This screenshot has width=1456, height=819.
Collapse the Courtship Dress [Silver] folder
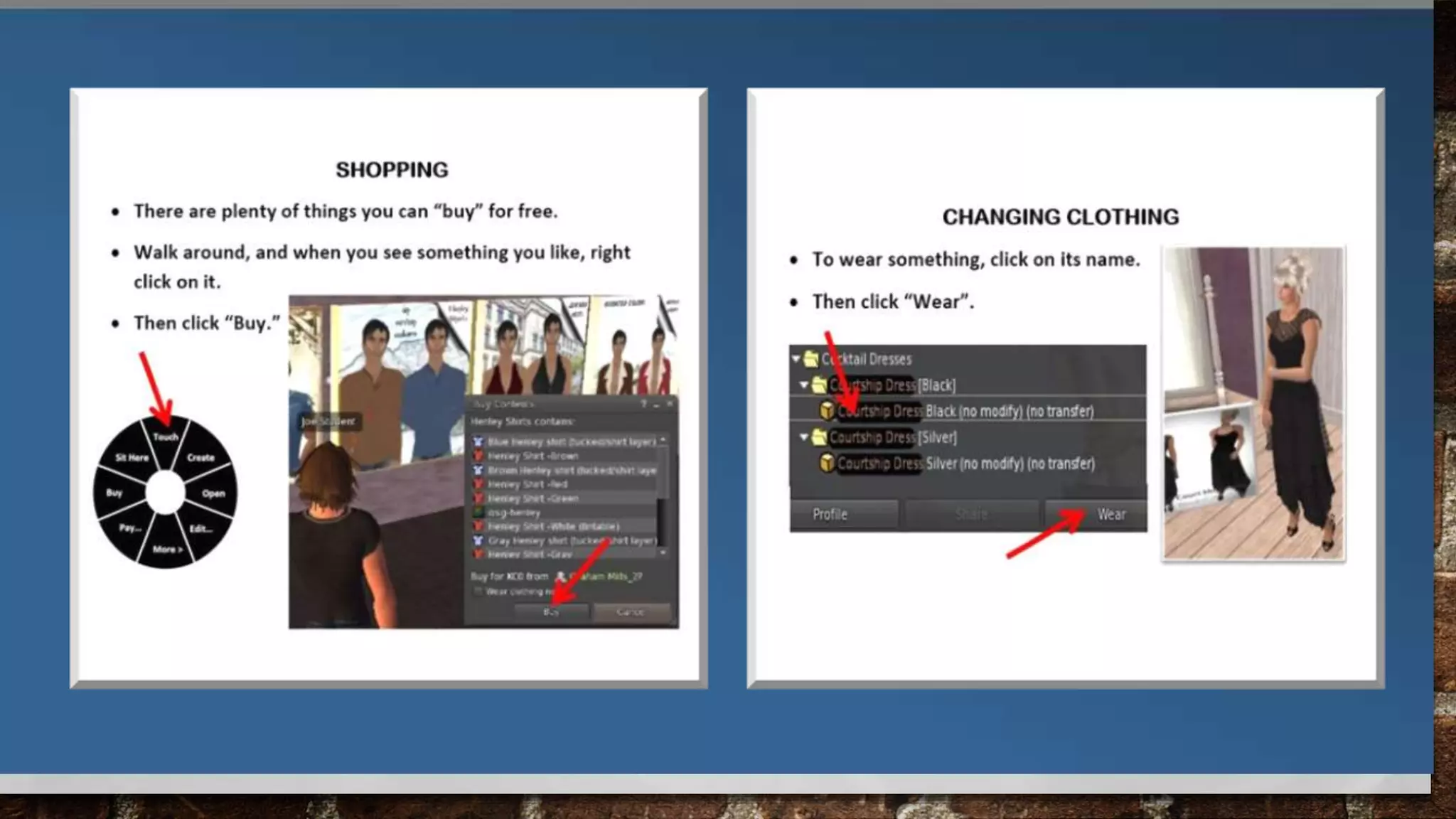tap(804, 437)
